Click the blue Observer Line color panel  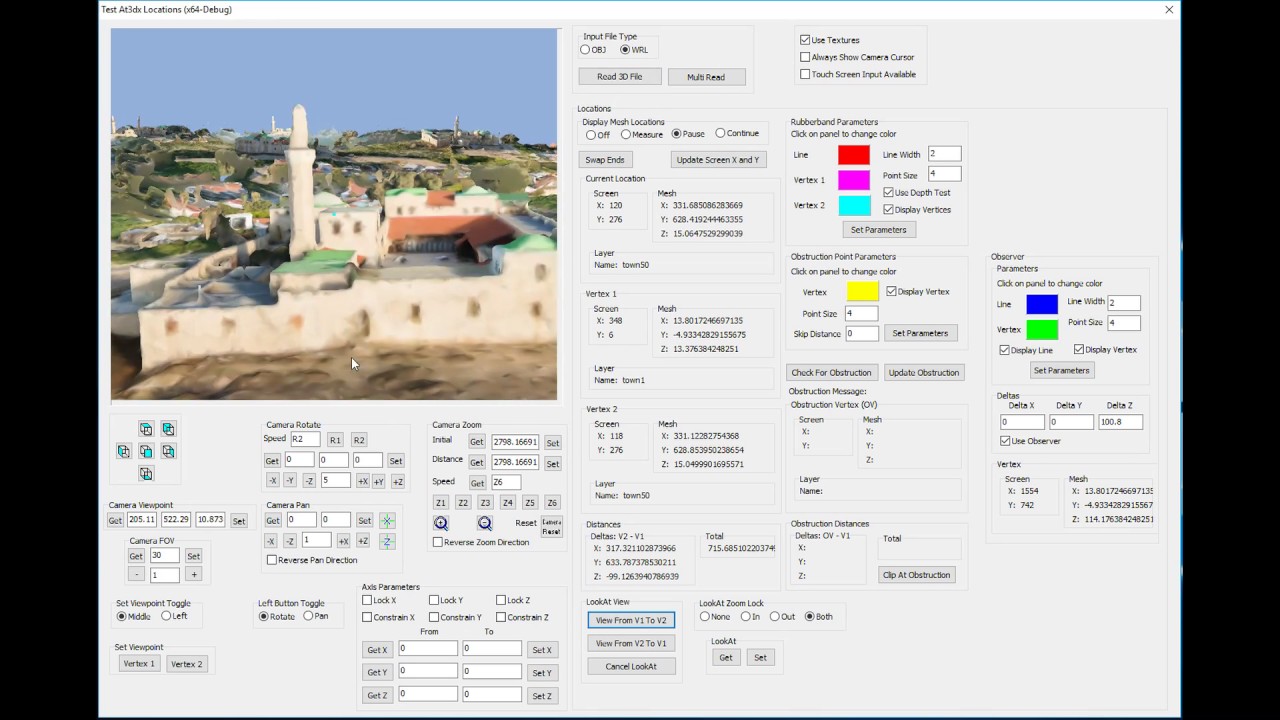point(1042,304)
